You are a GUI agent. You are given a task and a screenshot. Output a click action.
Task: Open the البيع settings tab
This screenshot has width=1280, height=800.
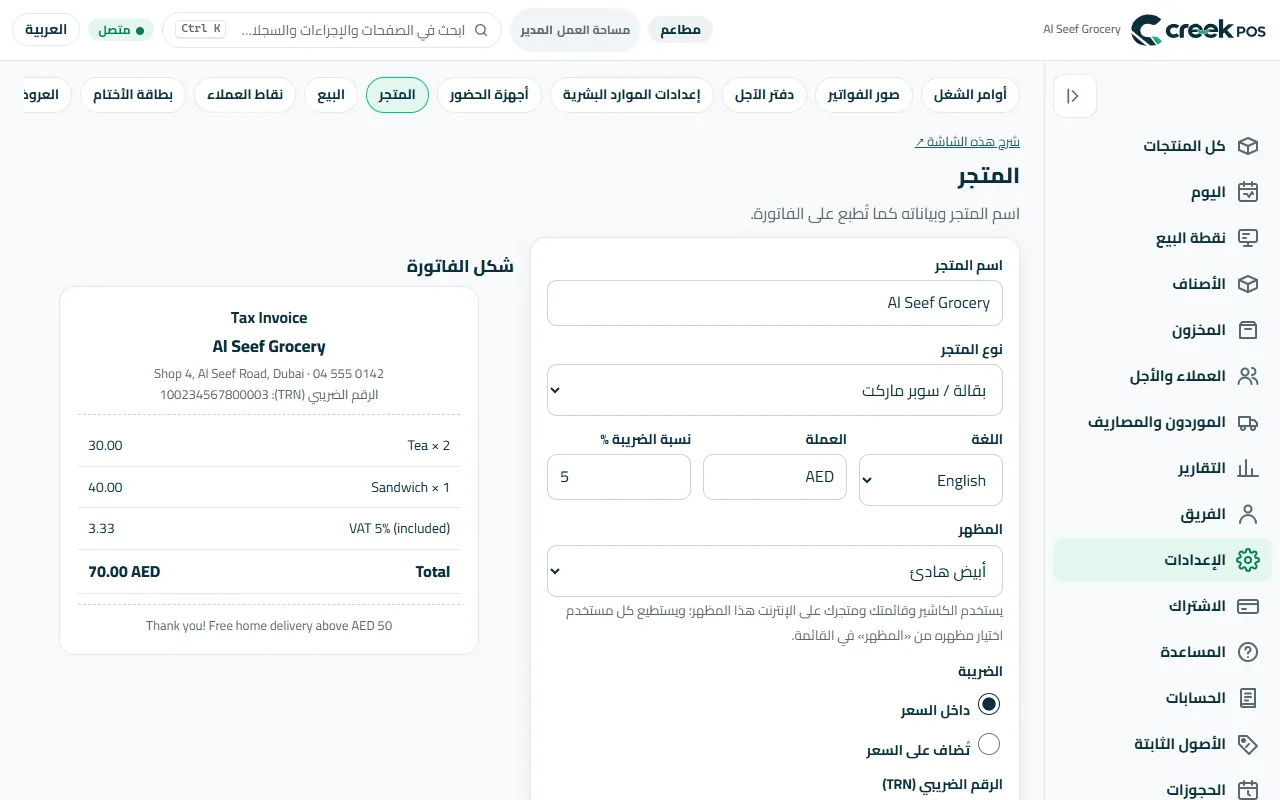[331, 95]
